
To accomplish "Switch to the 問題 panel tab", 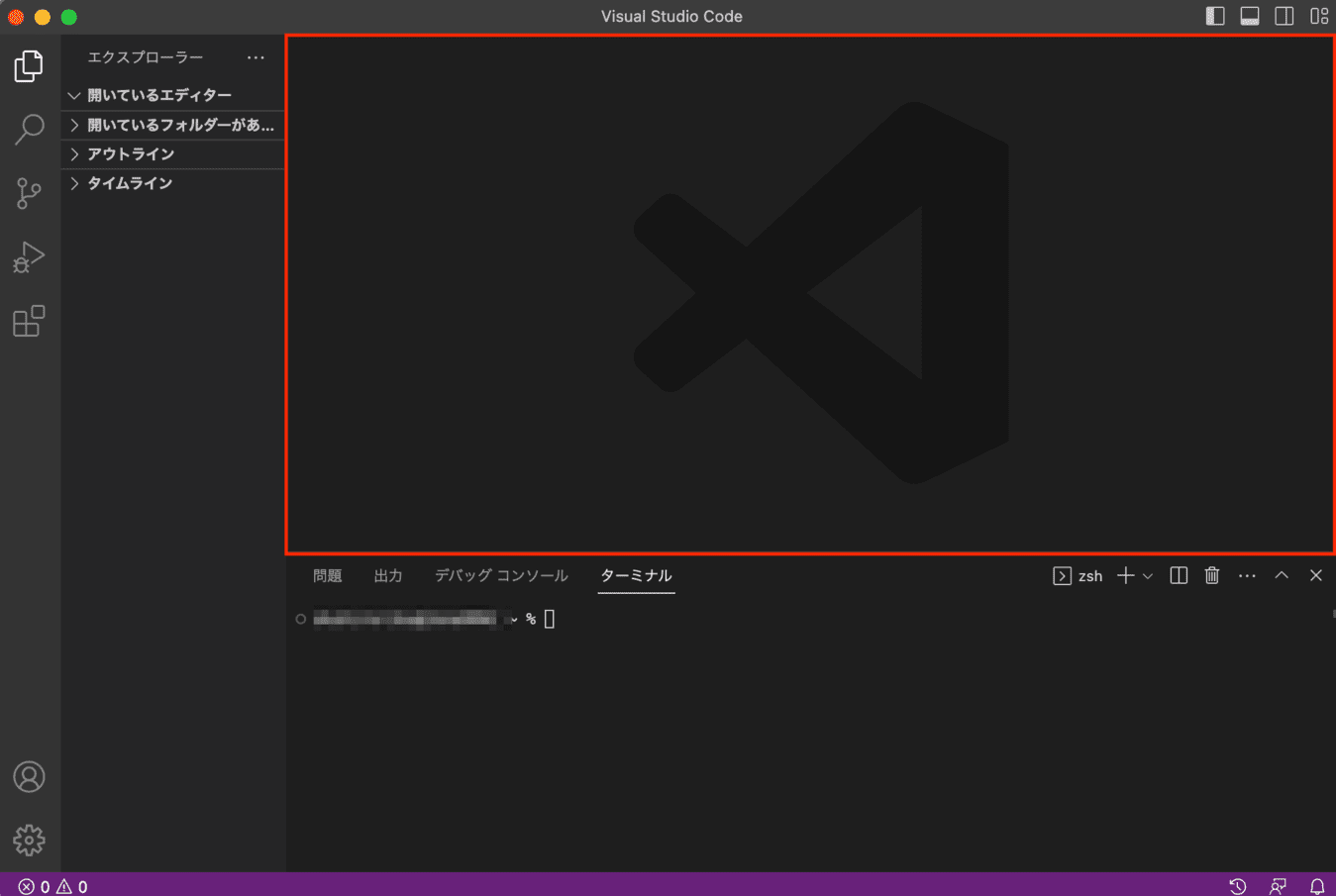I will pos(328,575).
